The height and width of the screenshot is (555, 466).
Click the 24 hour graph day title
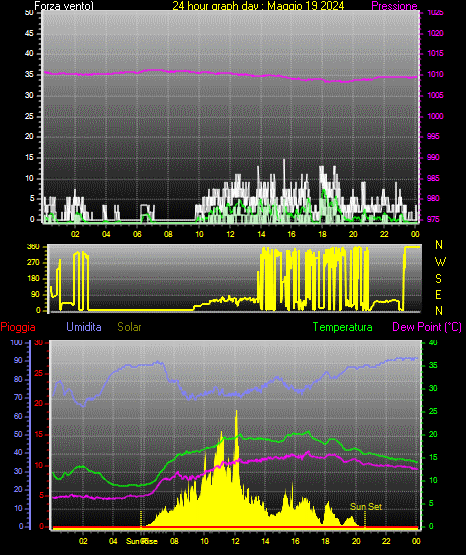pyautogui.click(x=258, y=6)
